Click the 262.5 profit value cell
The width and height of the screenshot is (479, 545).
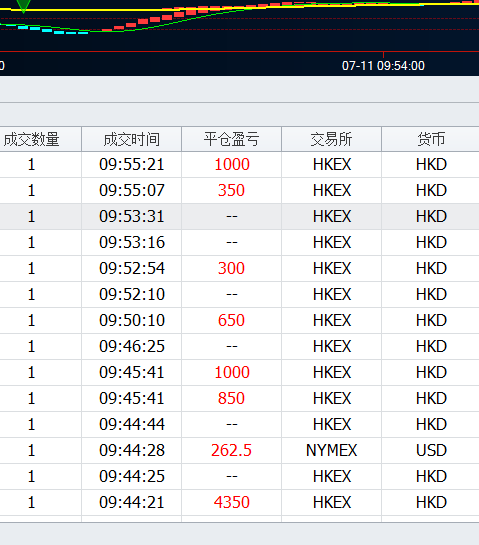pos(232,450)
